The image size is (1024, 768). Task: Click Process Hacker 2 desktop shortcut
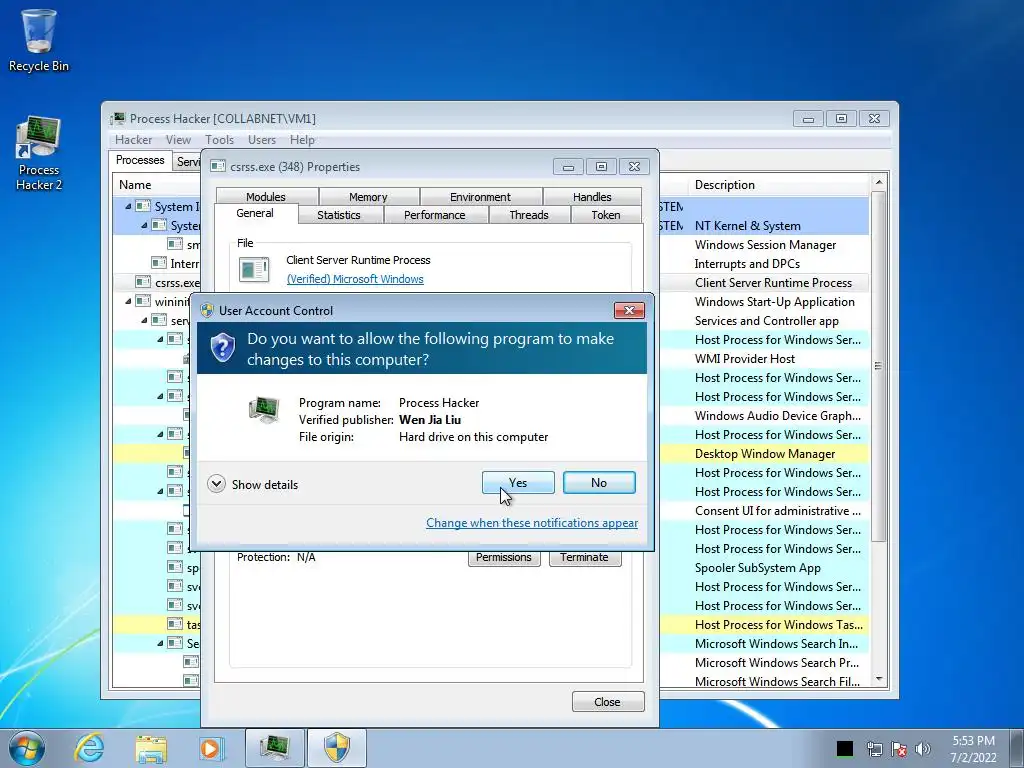coord(39,153)
